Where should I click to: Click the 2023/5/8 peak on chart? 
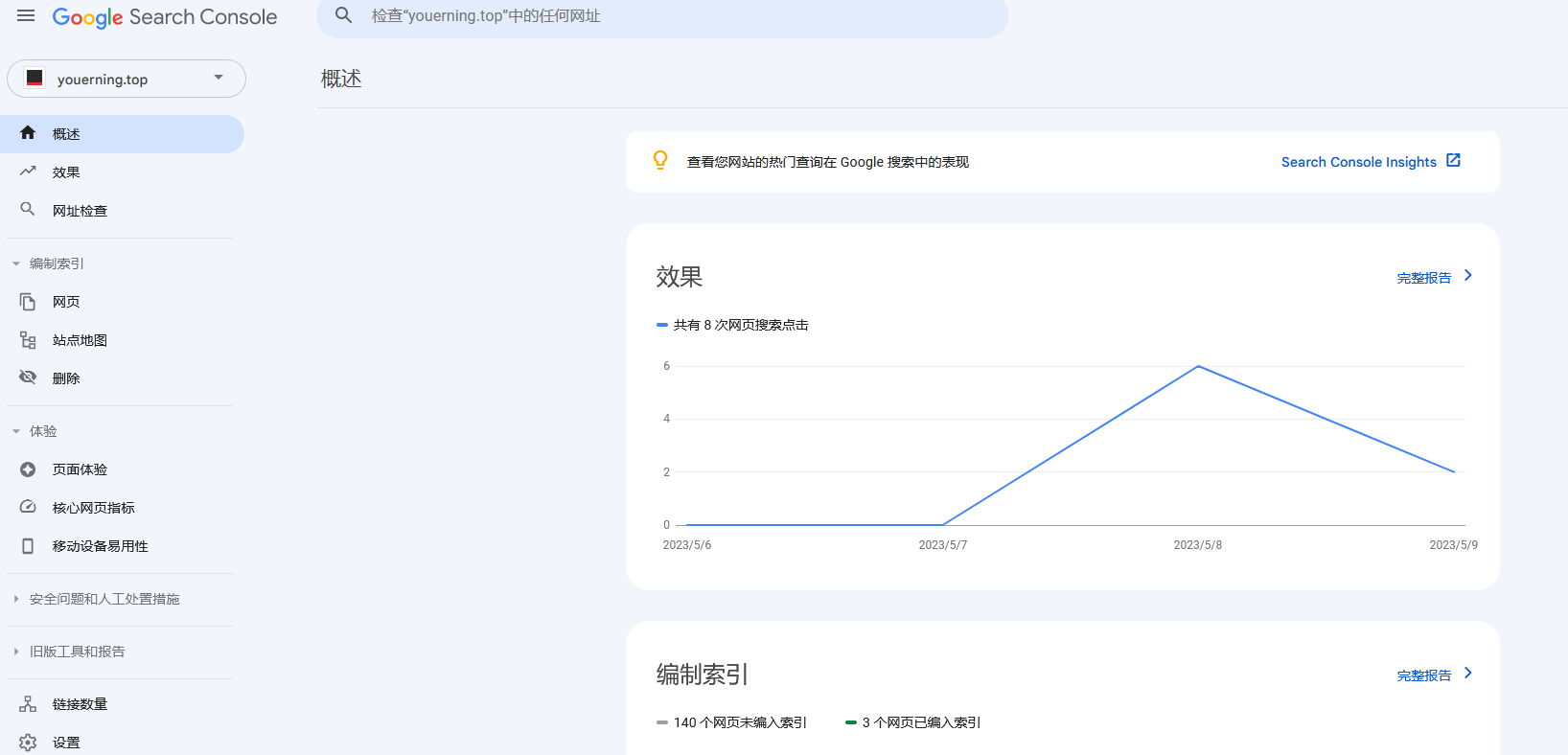pos(1198,366)
